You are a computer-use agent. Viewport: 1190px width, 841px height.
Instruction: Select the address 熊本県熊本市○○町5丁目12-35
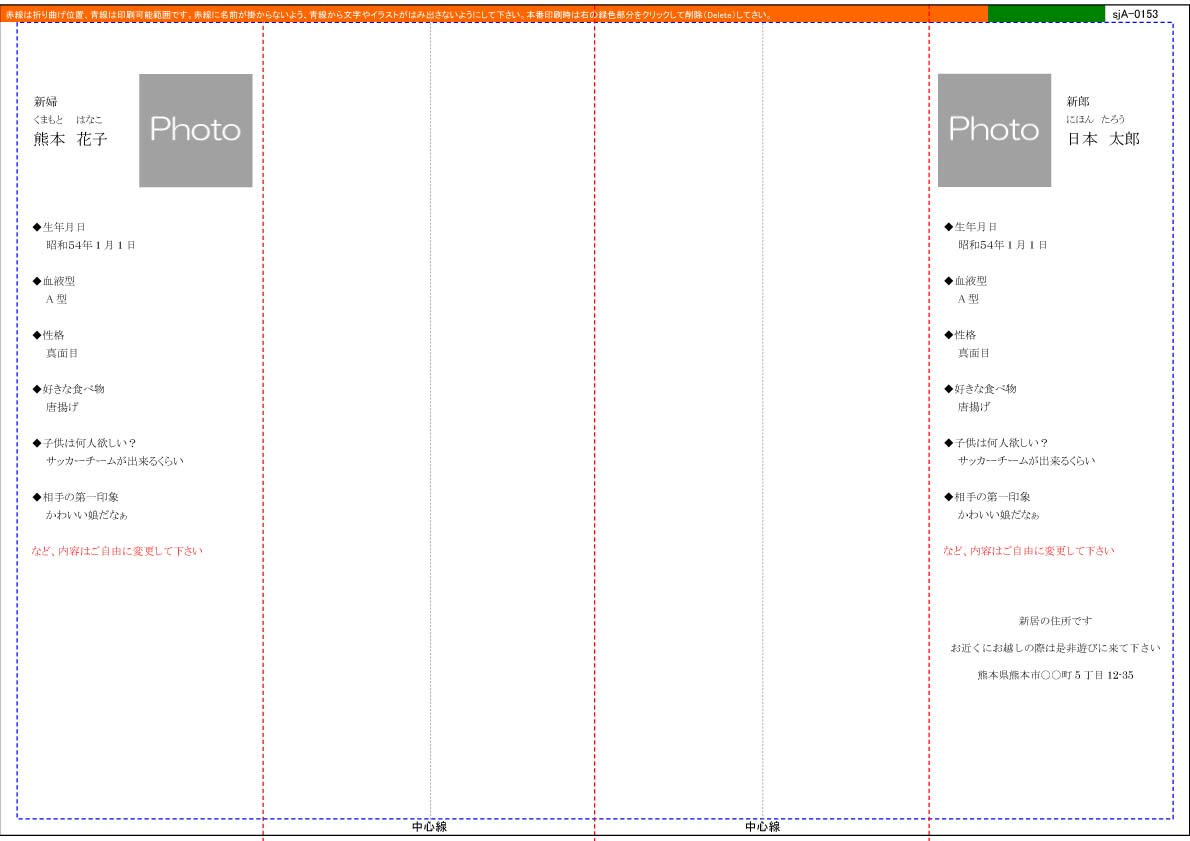tap(1055, 676)
